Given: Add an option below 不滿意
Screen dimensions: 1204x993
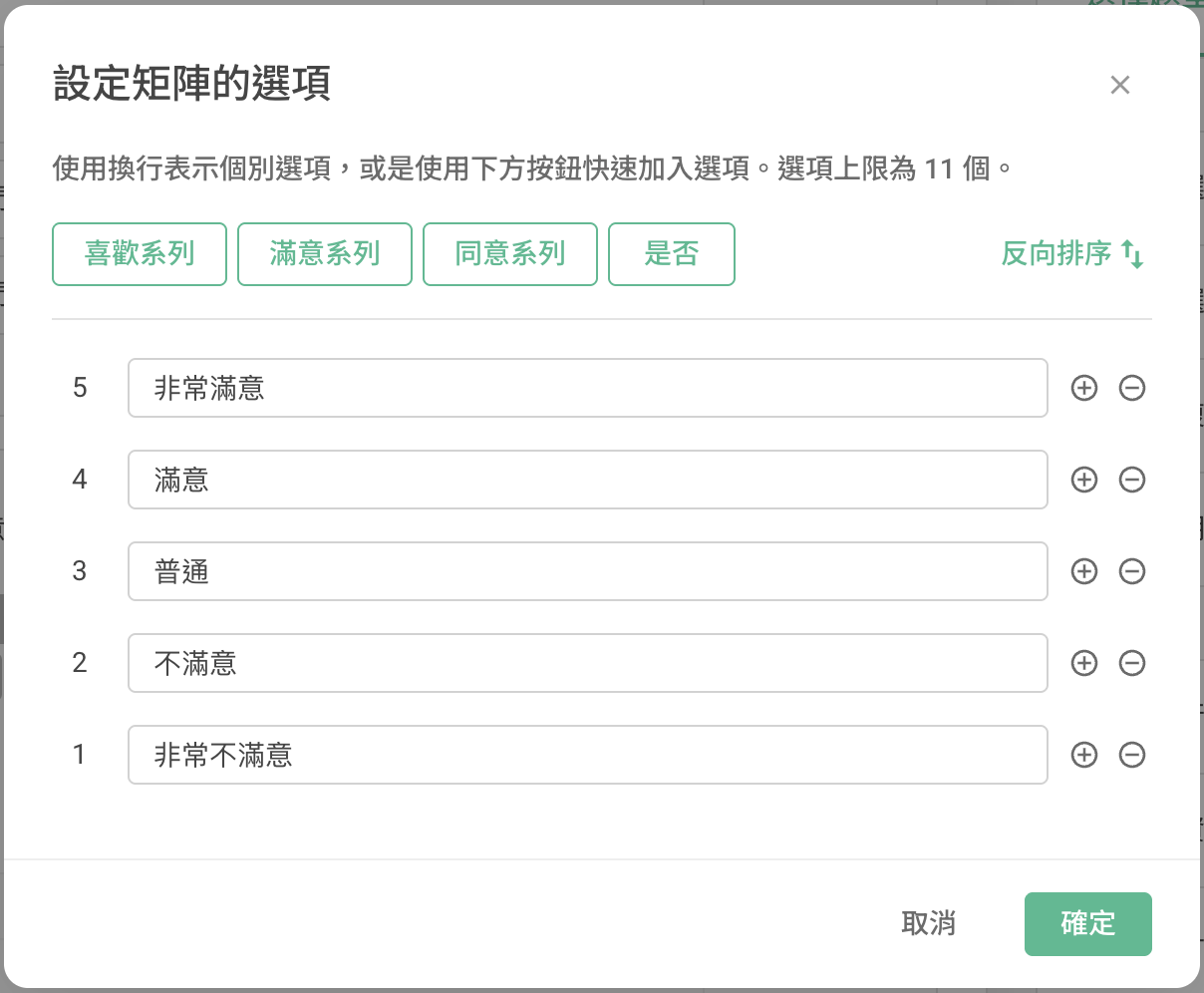Looking at the screenshot, I should point(1083,663).
